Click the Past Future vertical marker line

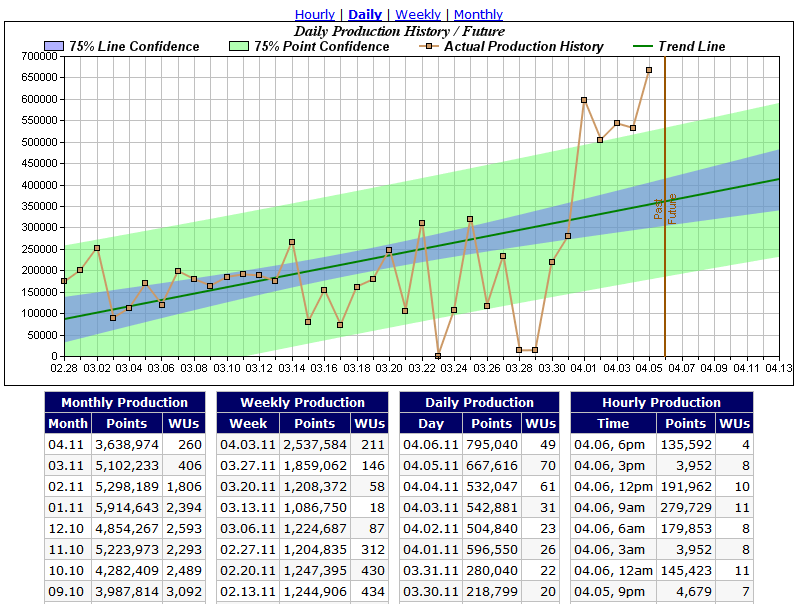tap(665, 206)
